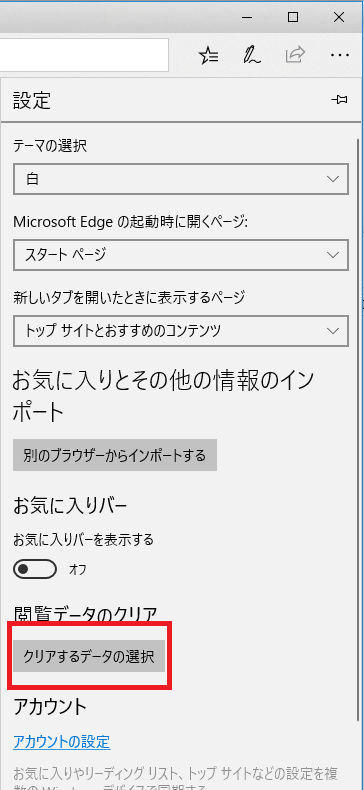Maximize the Edge window
The image size is (364, 790).
(292, 17)
